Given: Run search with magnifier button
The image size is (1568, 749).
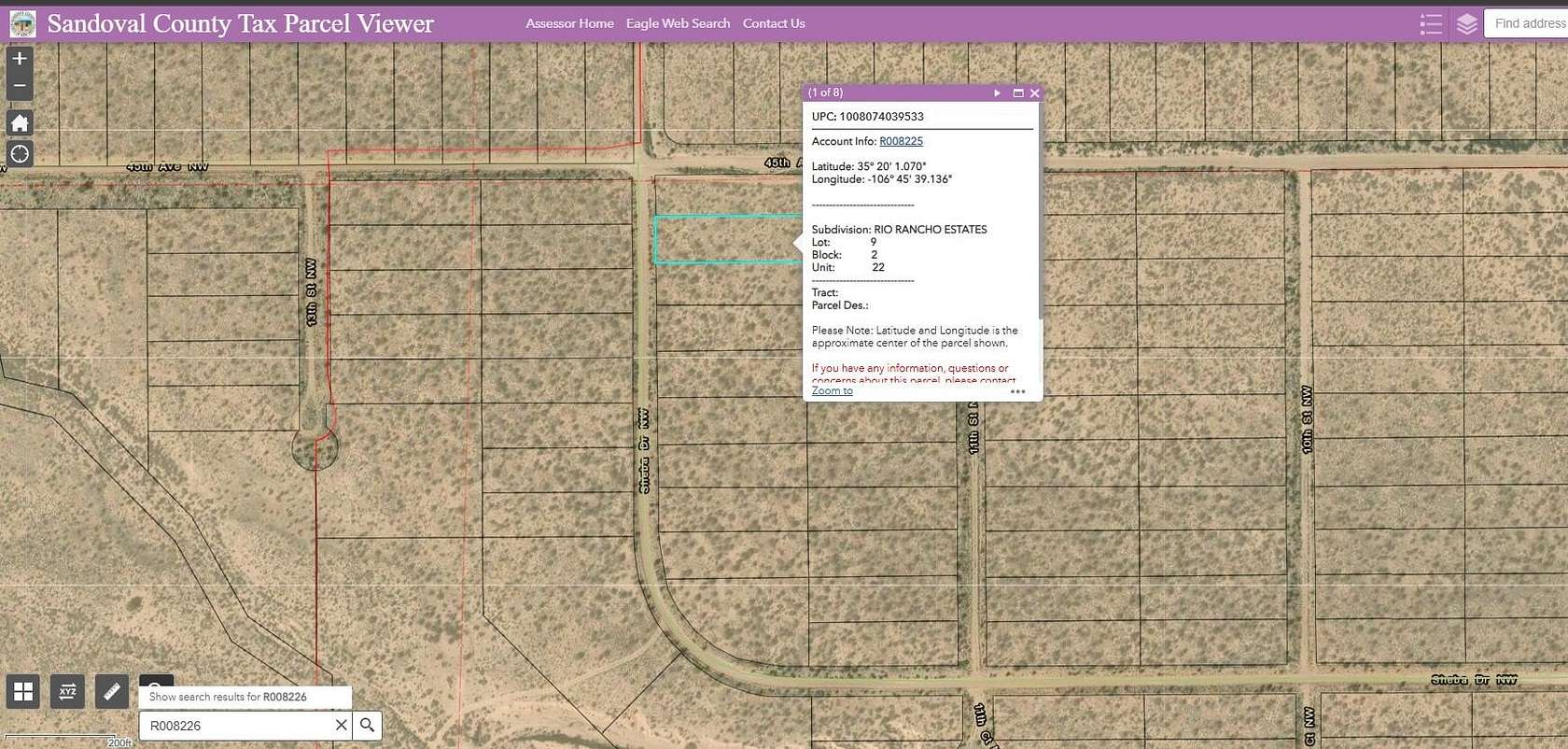Looking at the screenshot, I should 368,725.
